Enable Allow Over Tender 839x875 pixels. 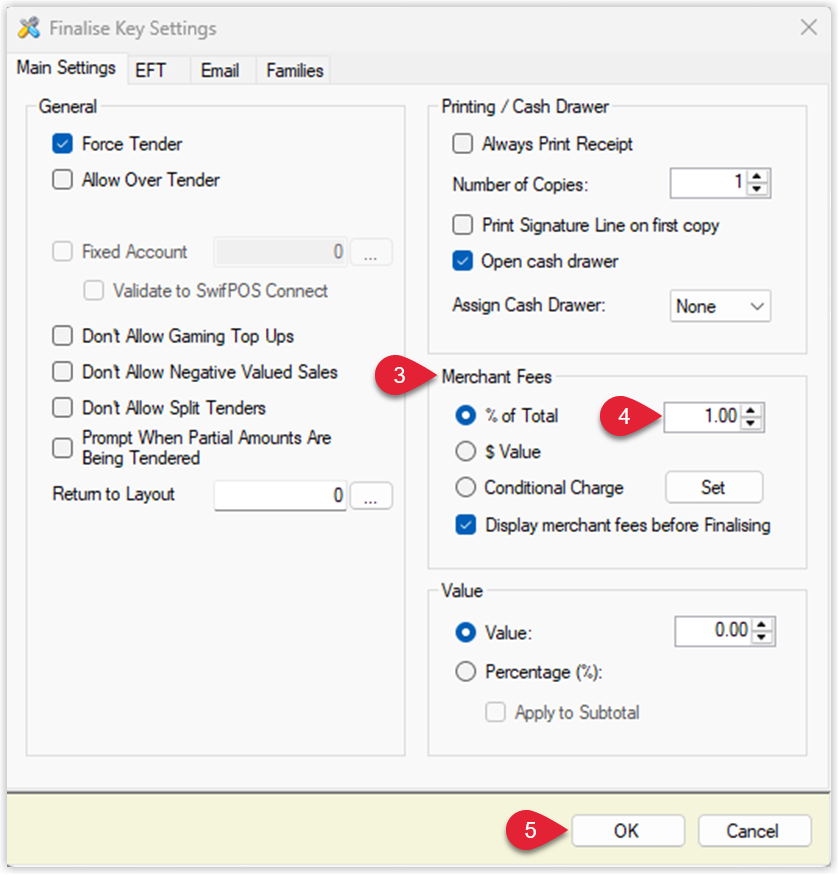point(63,180)
